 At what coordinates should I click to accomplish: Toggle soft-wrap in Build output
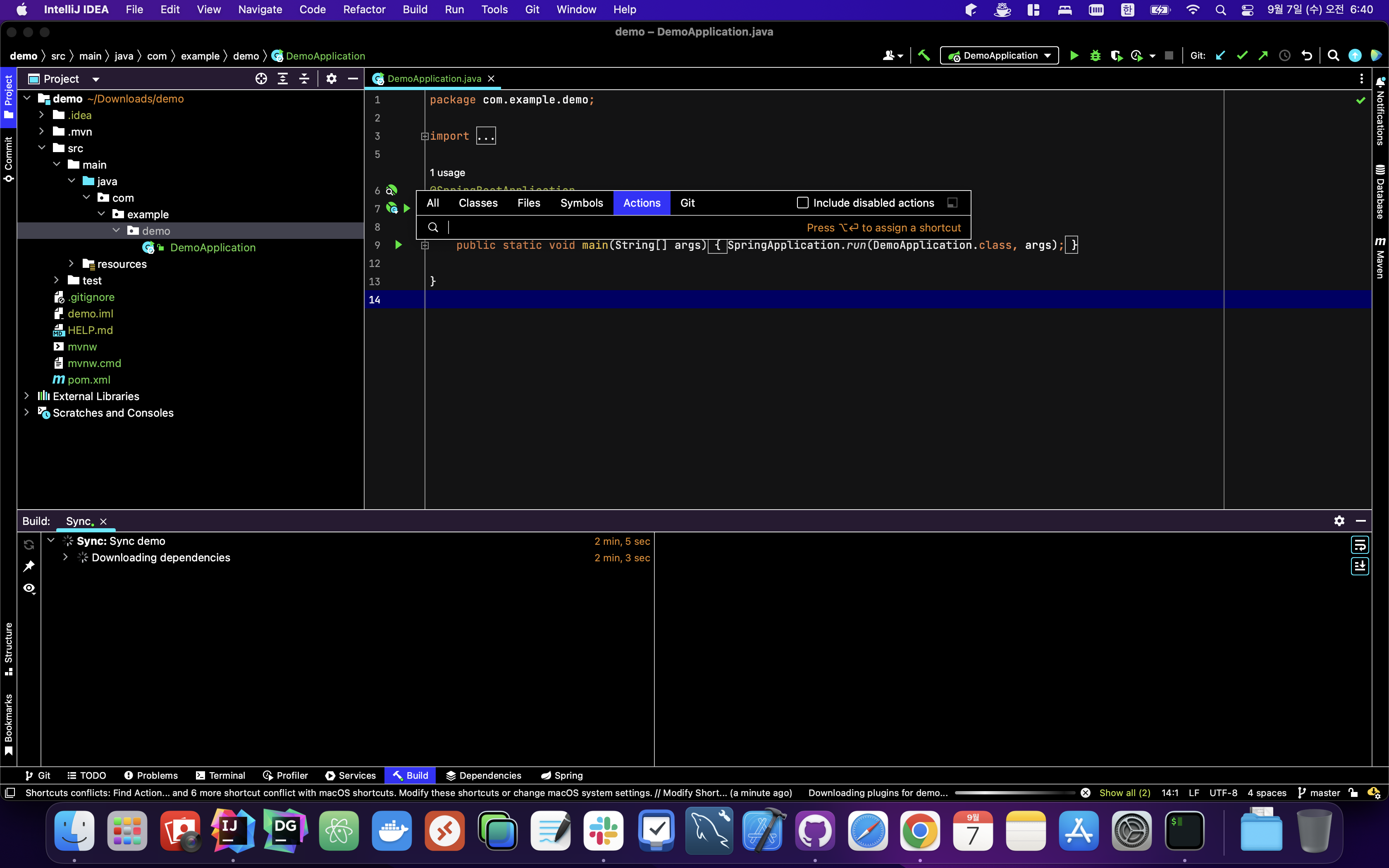1360,544
